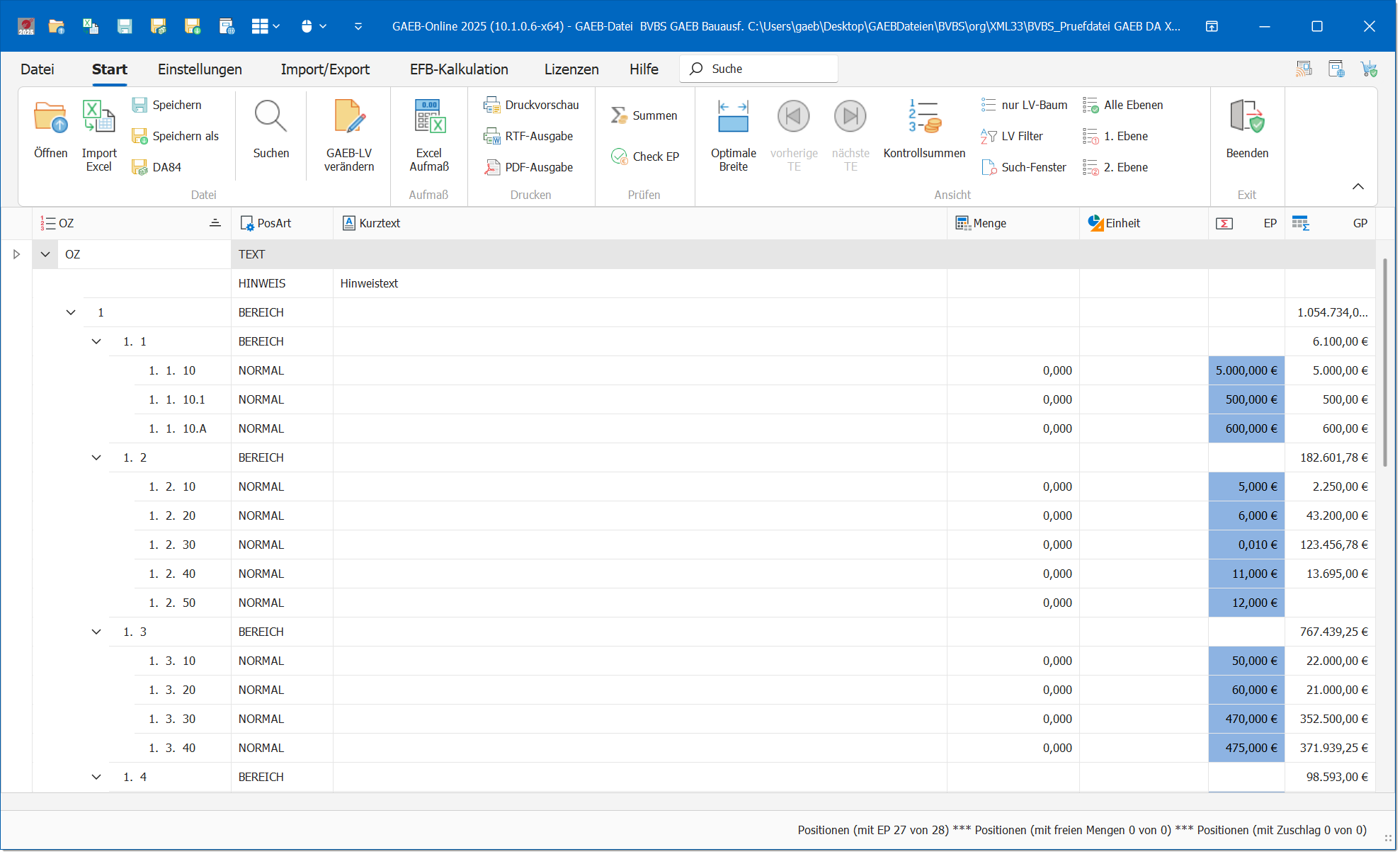The width and height of the screenshot is (1400, 854).
Task: Click the Import Excel icon
Action: tap(98, 118)
